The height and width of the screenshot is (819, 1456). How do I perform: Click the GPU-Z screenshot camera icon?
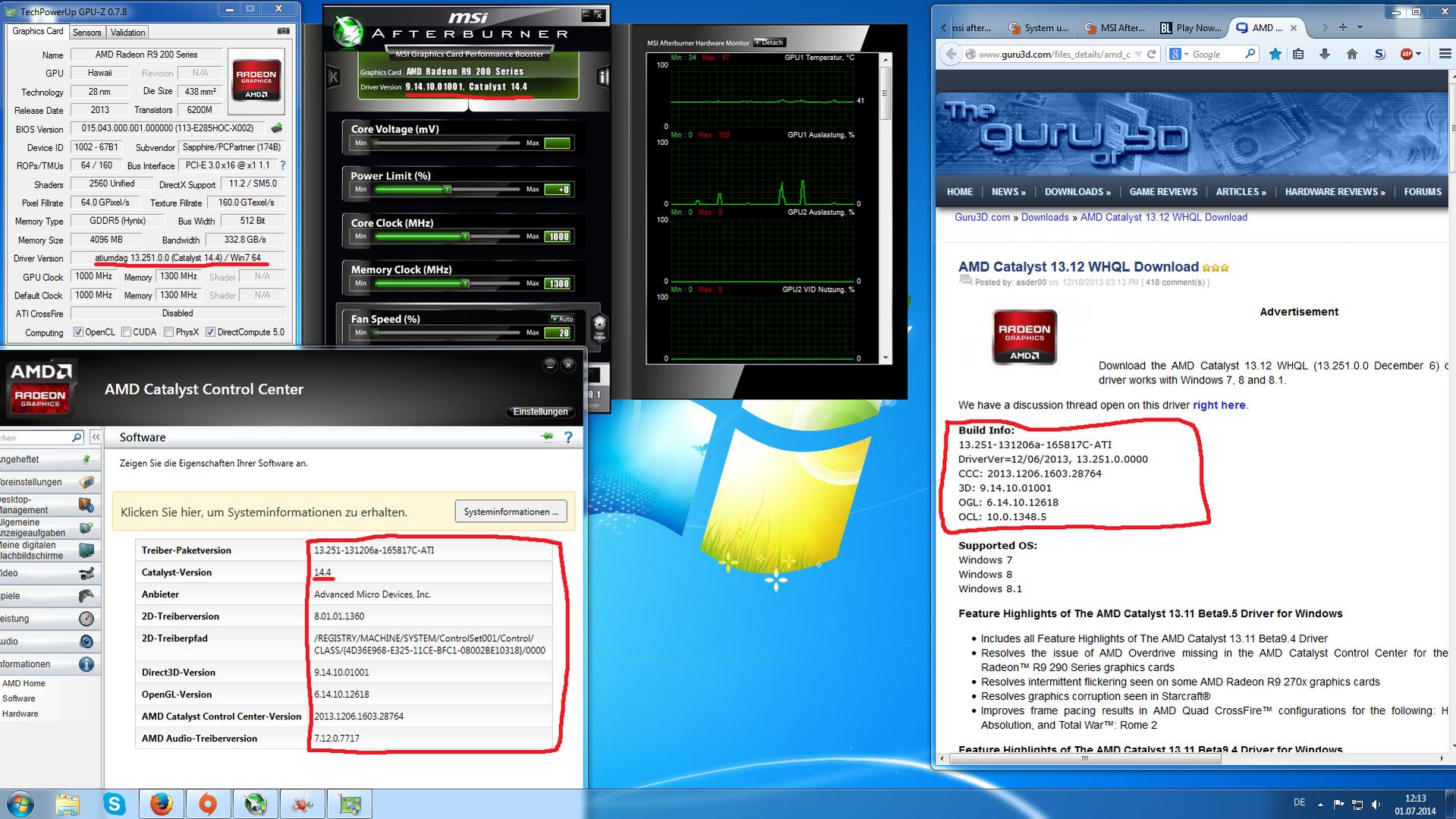(x=283, y=31)
